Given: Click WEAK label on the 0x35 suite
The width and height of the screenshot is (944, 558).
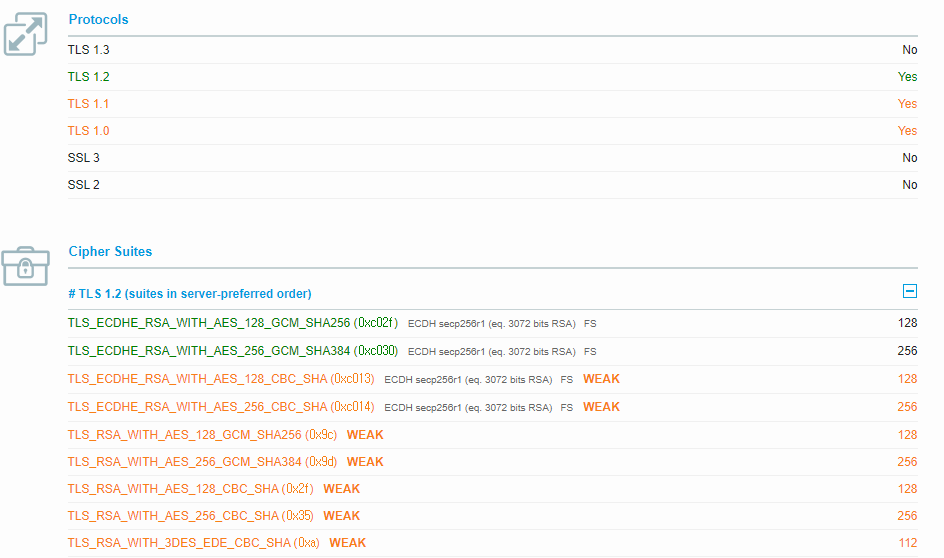Looking at the screenshot, I should point(341,516).
